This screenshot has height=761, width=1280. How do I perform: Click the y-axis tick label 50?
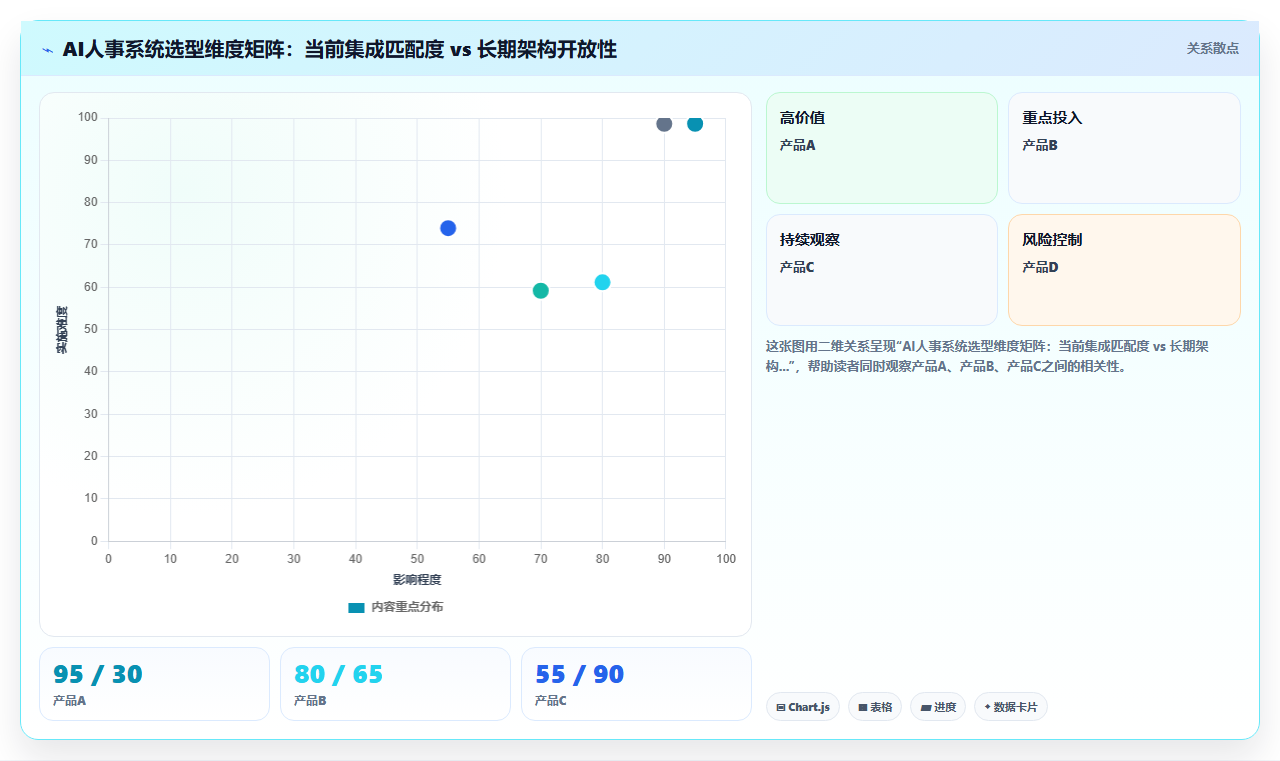tap(91, 329)
